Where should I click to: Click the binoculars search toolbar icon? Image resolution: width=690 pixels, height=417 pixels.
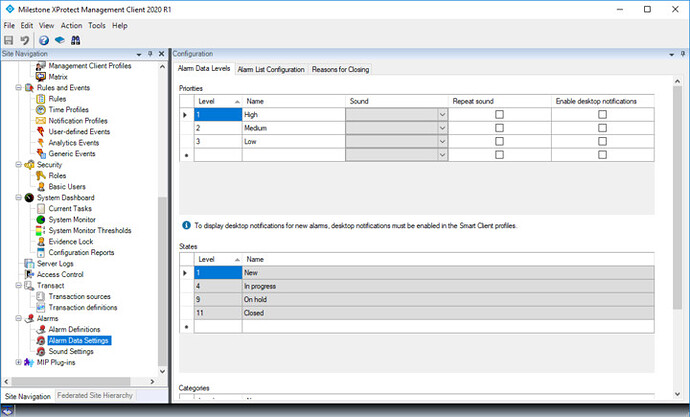click(76, 40)
